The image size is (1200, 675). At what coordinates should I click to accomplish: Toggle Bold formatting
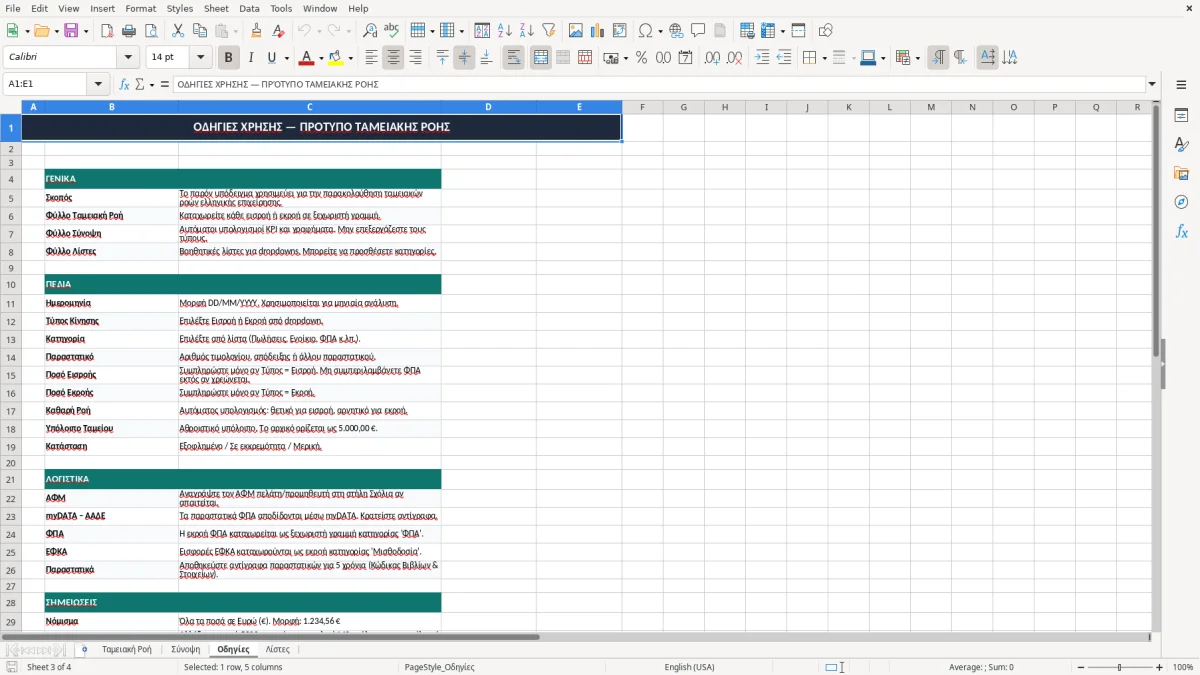point(228,58)
